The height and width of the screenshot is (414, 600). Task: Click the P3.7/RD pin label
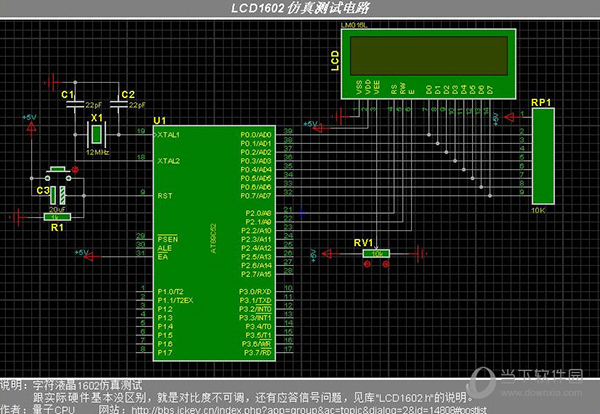258,352
